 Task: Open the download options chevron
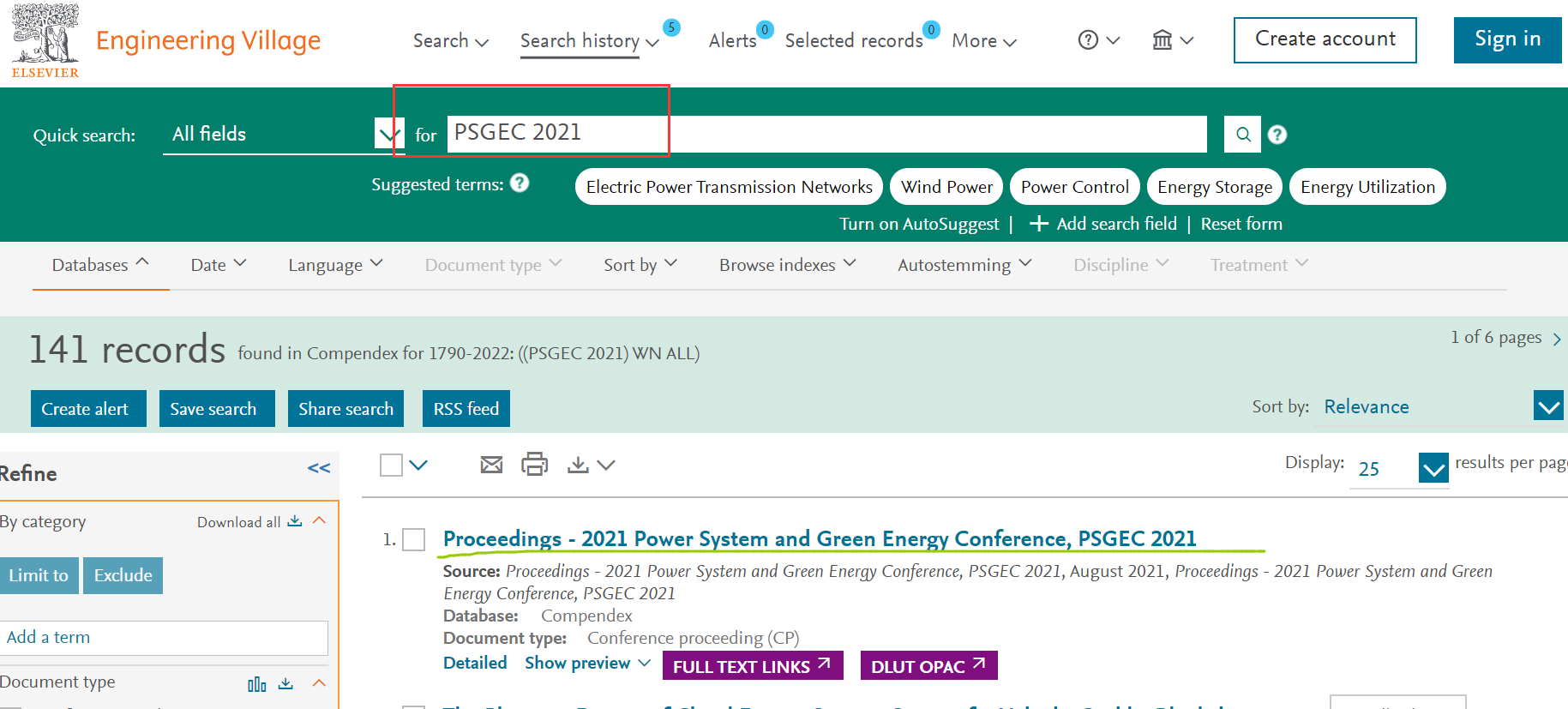point(606,466)
